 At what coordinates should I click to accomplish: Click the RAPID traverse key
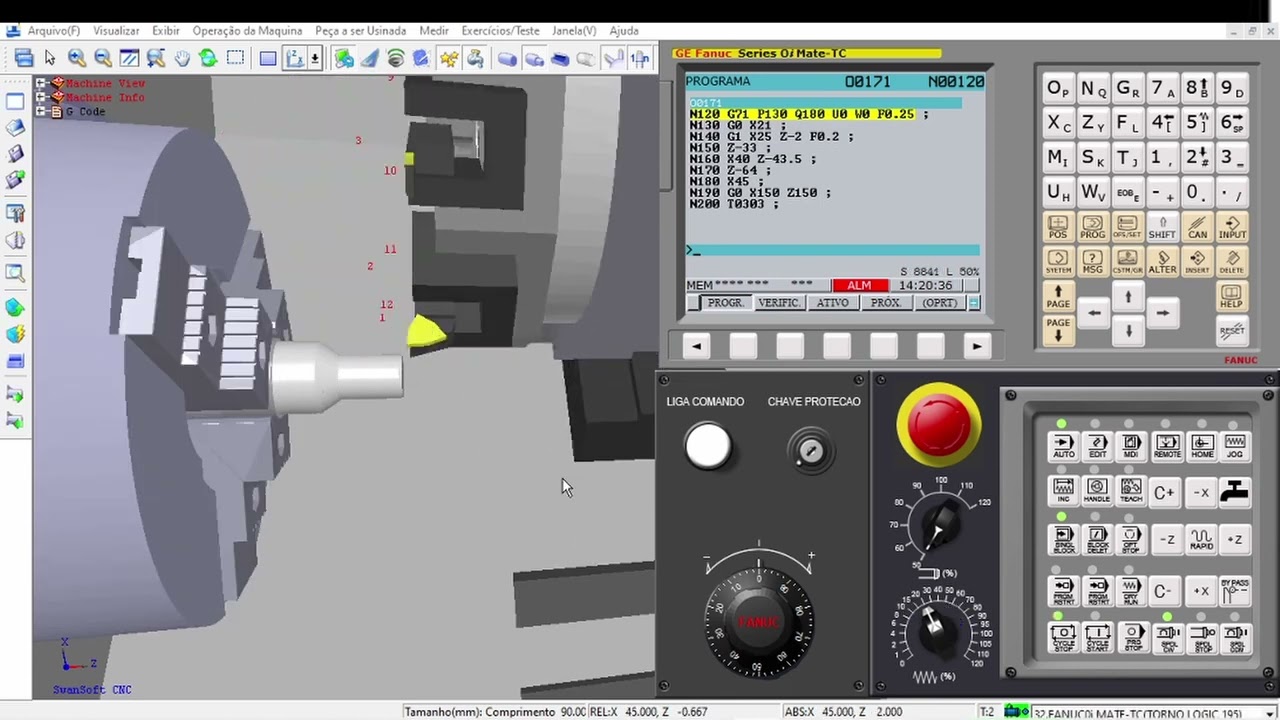(x=1201, y=540)
